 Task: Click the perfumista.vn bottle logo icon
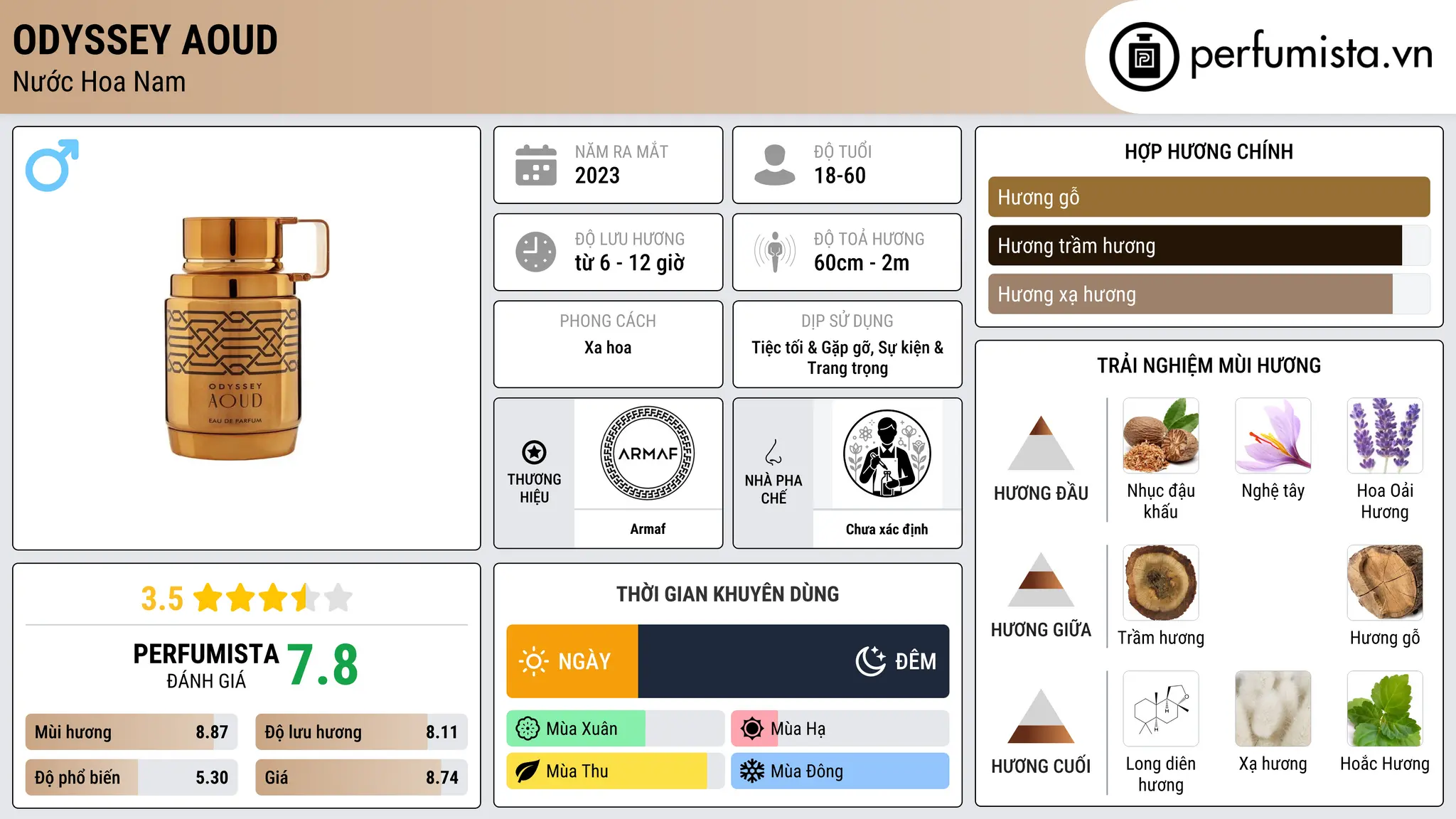click(x=1144, y=57)
